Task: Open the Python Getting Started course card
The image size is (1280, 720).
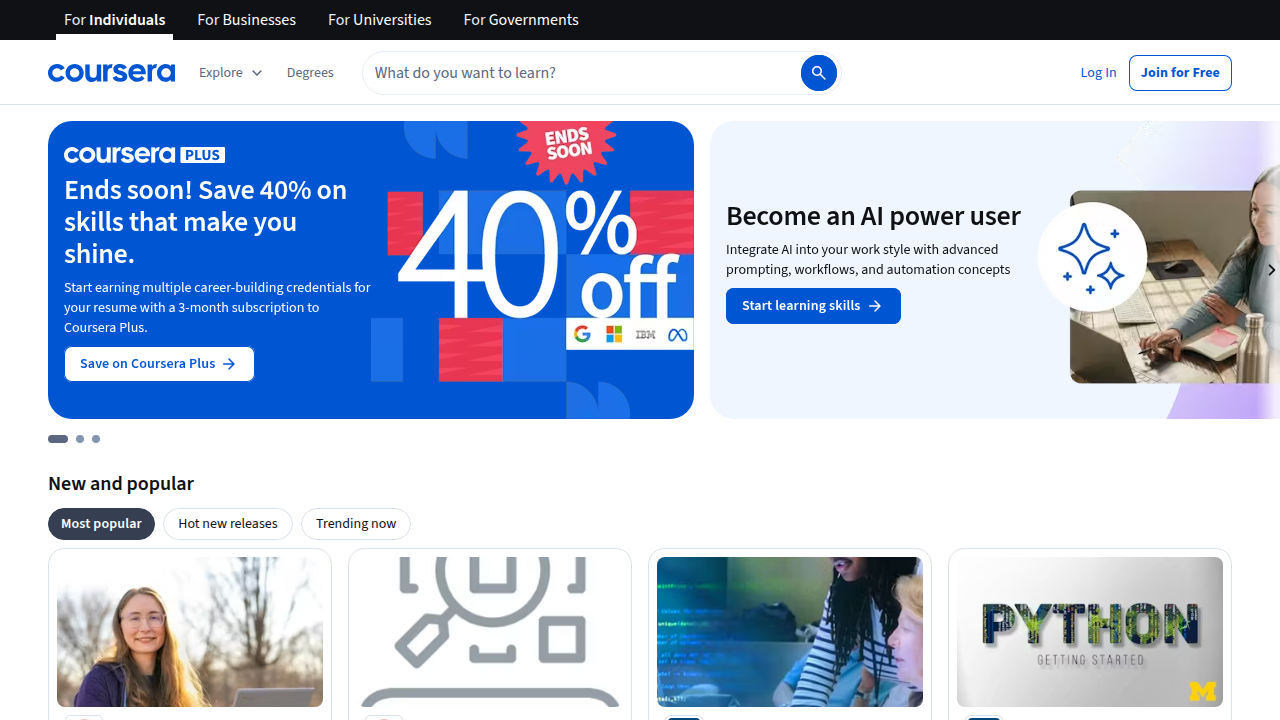Action: pyautogui.click(x=1090, y=634)
